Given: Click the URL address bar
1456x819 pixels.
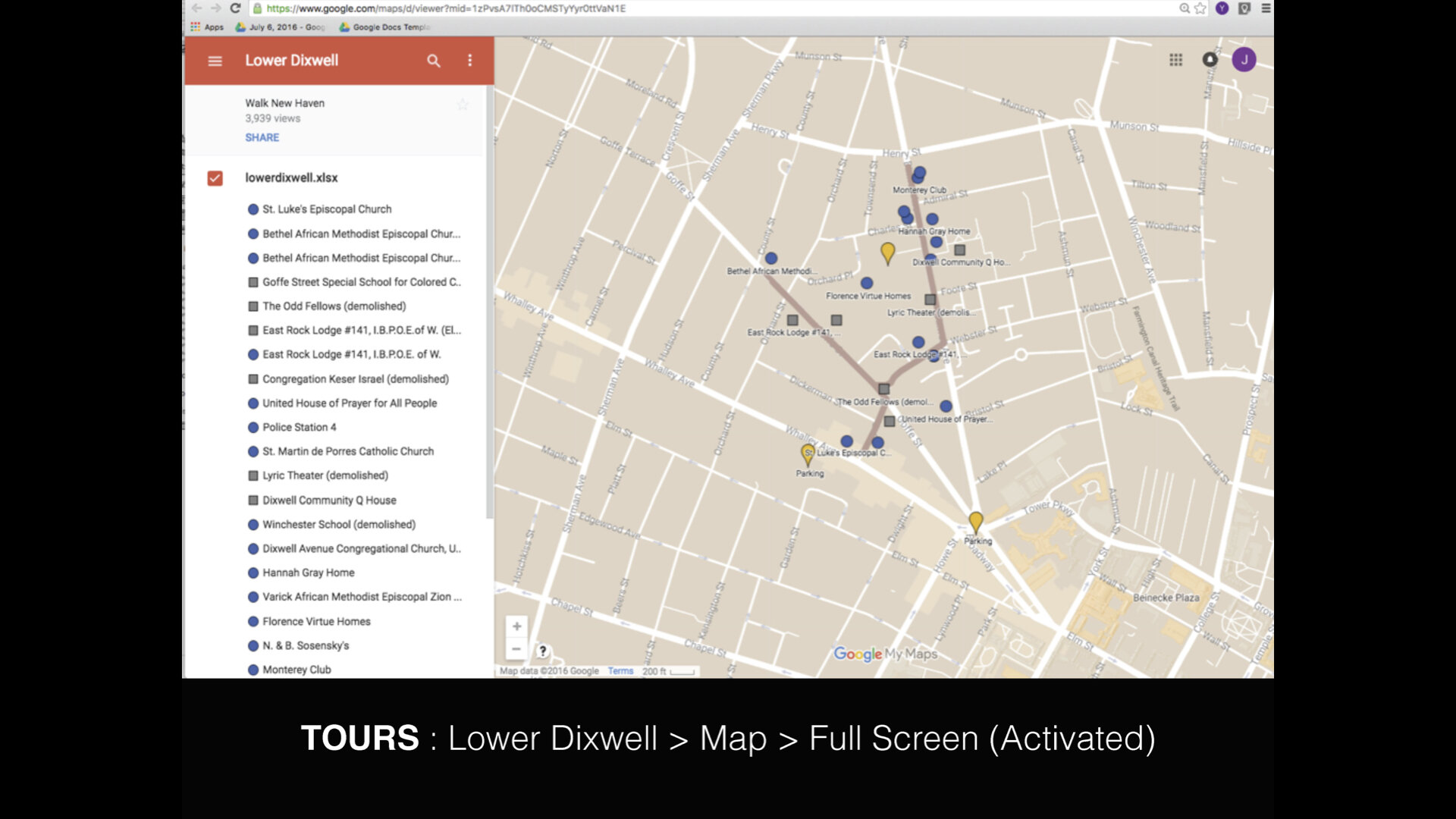Looking at the screenshot, I should pyautogui.click(x=713, y=8).
